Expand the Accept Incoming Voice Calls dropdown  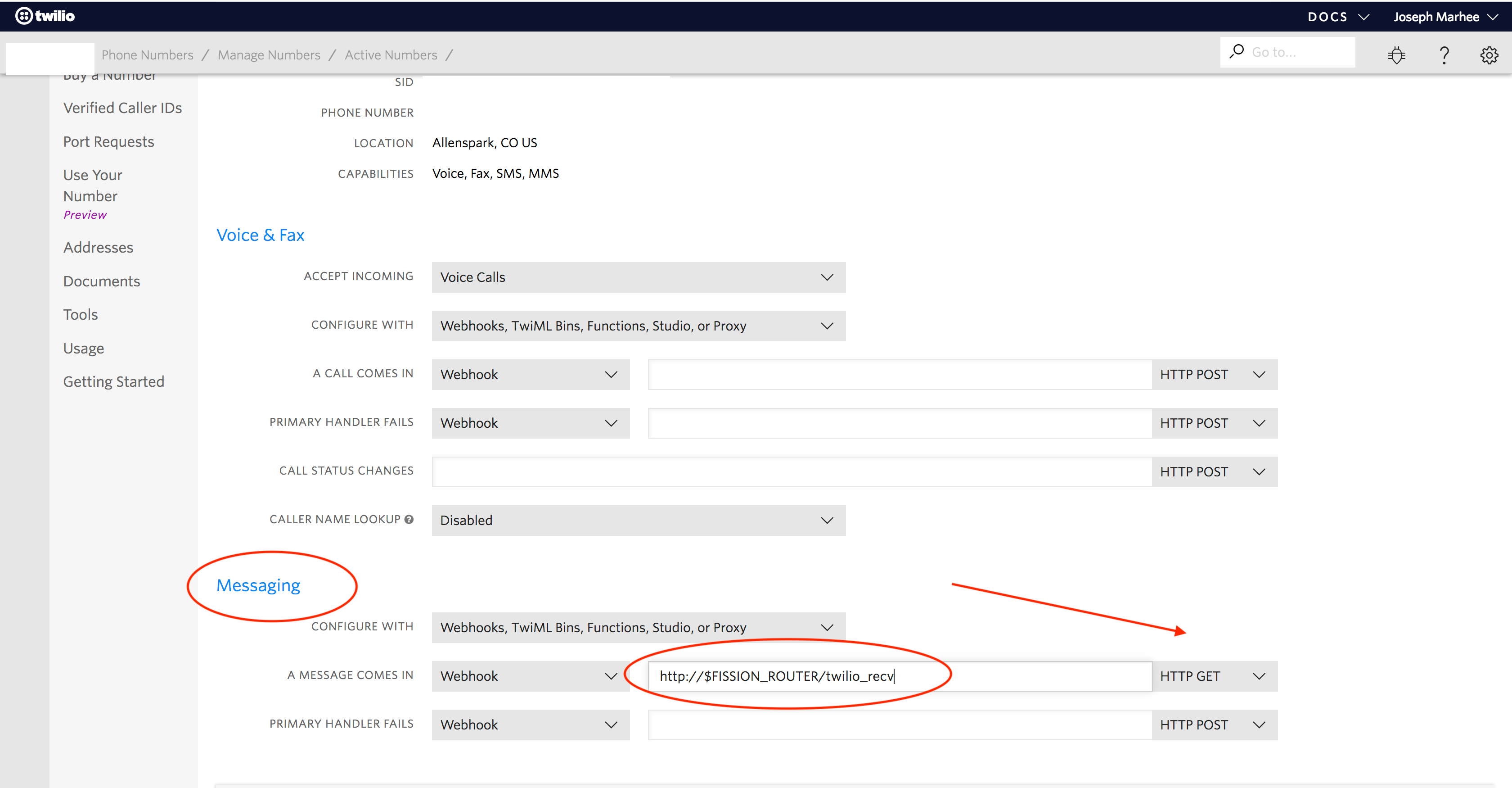click(639, 277)
